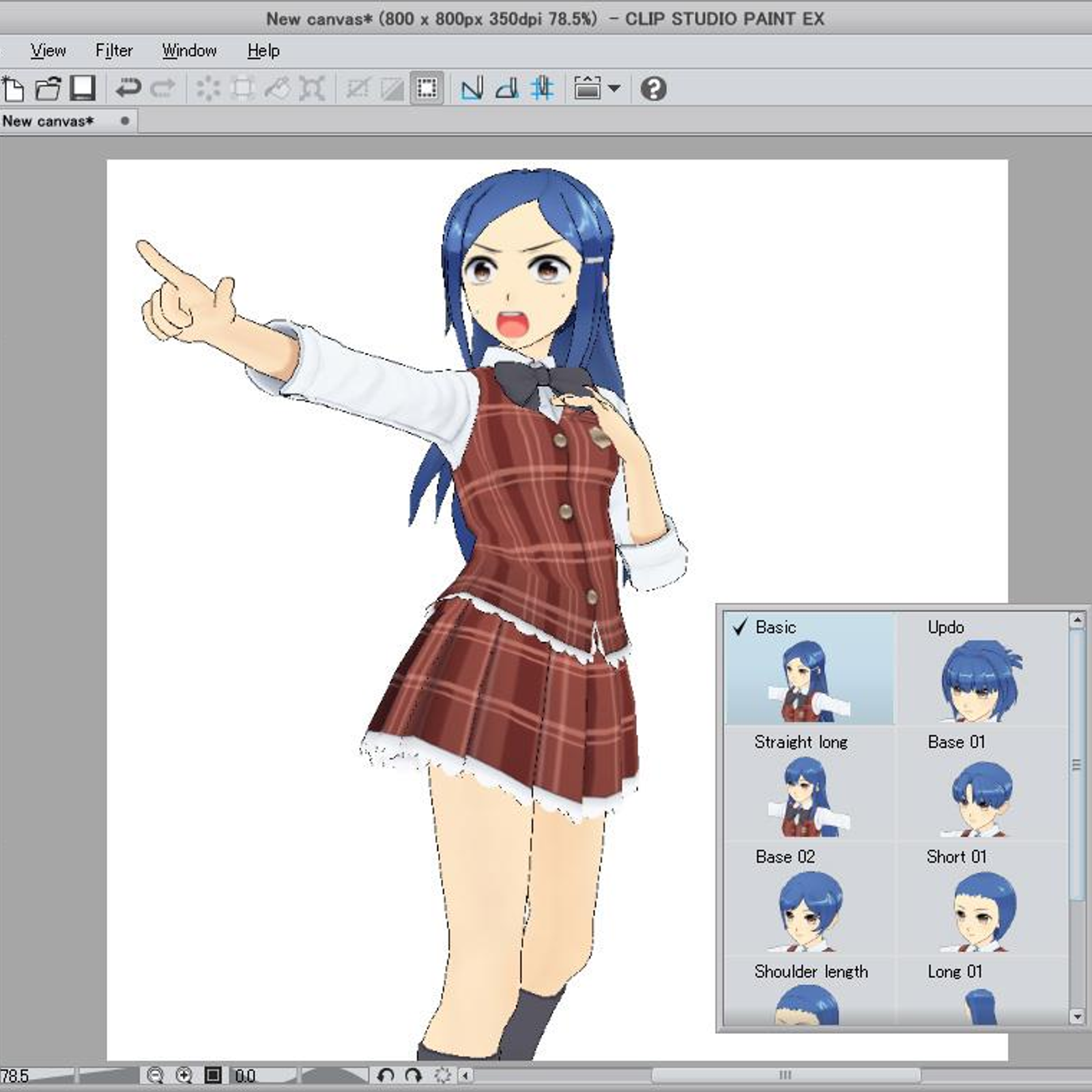Image resolution: width=1092 pixels, height=1092 pixels.
Task: Click the horizontal scrollbar left arrow
Action: click(x=466, y=1076)
